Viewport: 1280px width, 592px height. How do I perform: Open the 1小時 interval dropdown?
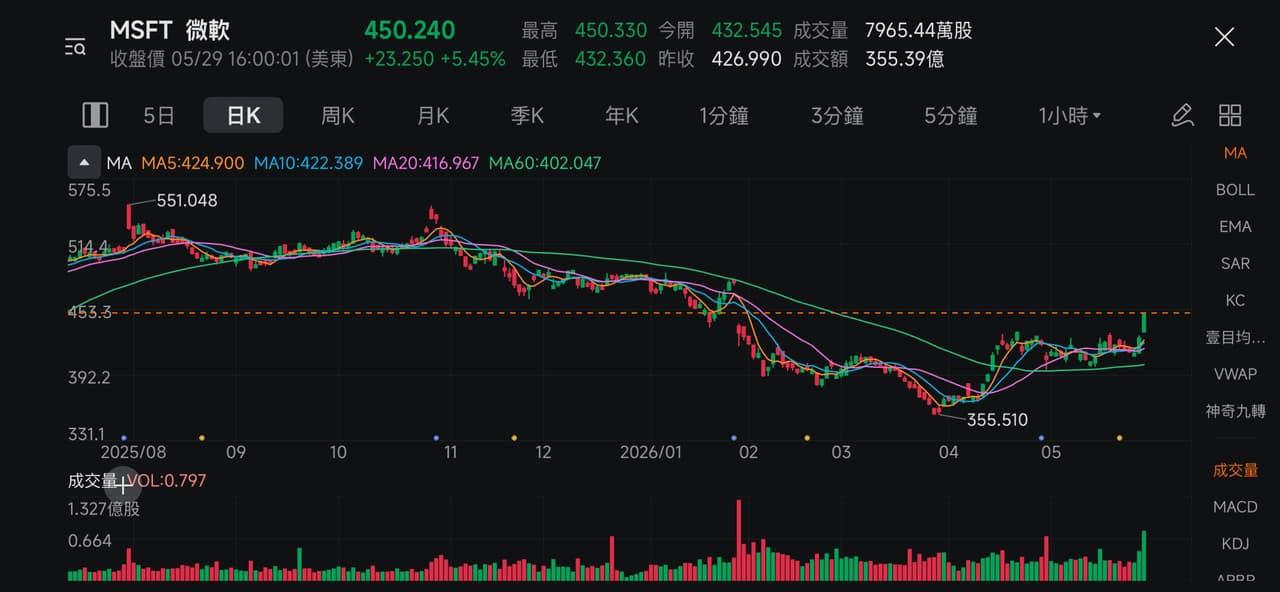[1069, 116]
